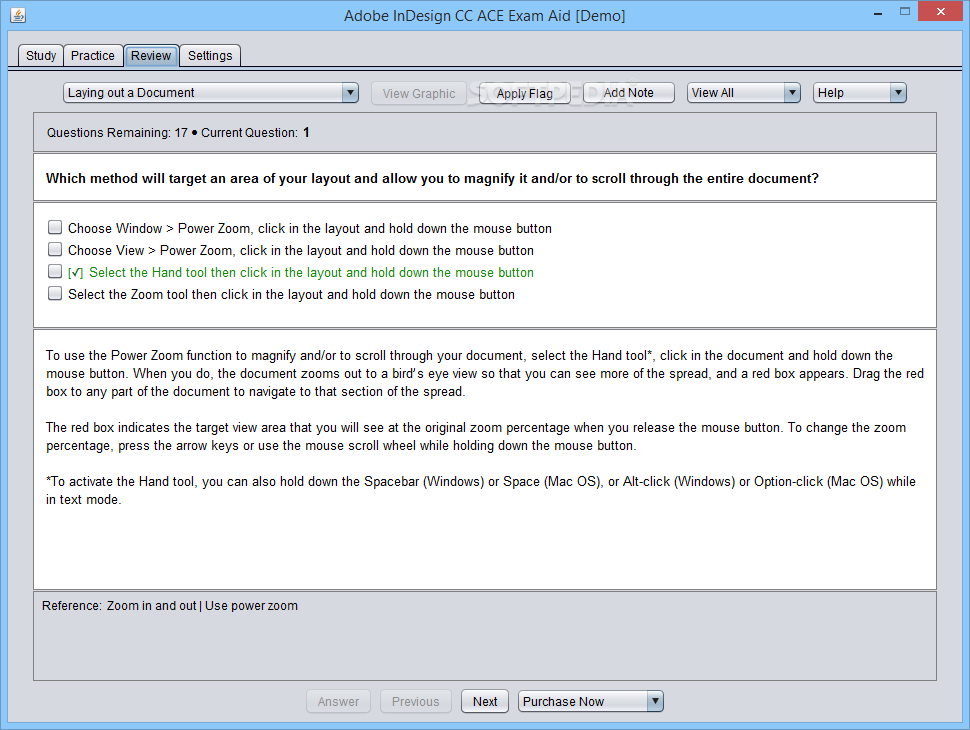
Task: Check the Window > Power Zoom answer box
Action: point(55,228)
